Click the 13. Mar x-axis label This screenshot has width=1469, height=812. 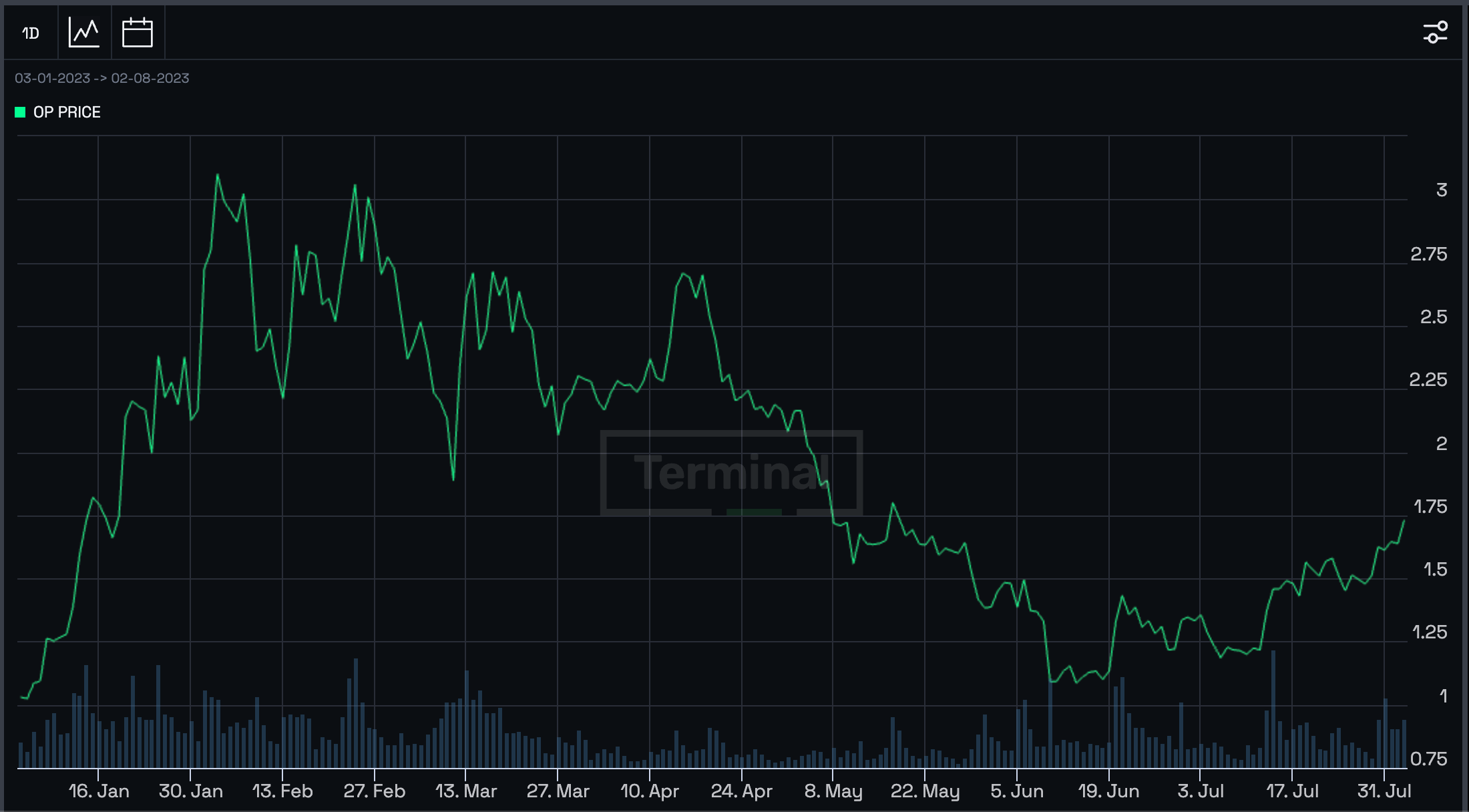pos(466,791)
